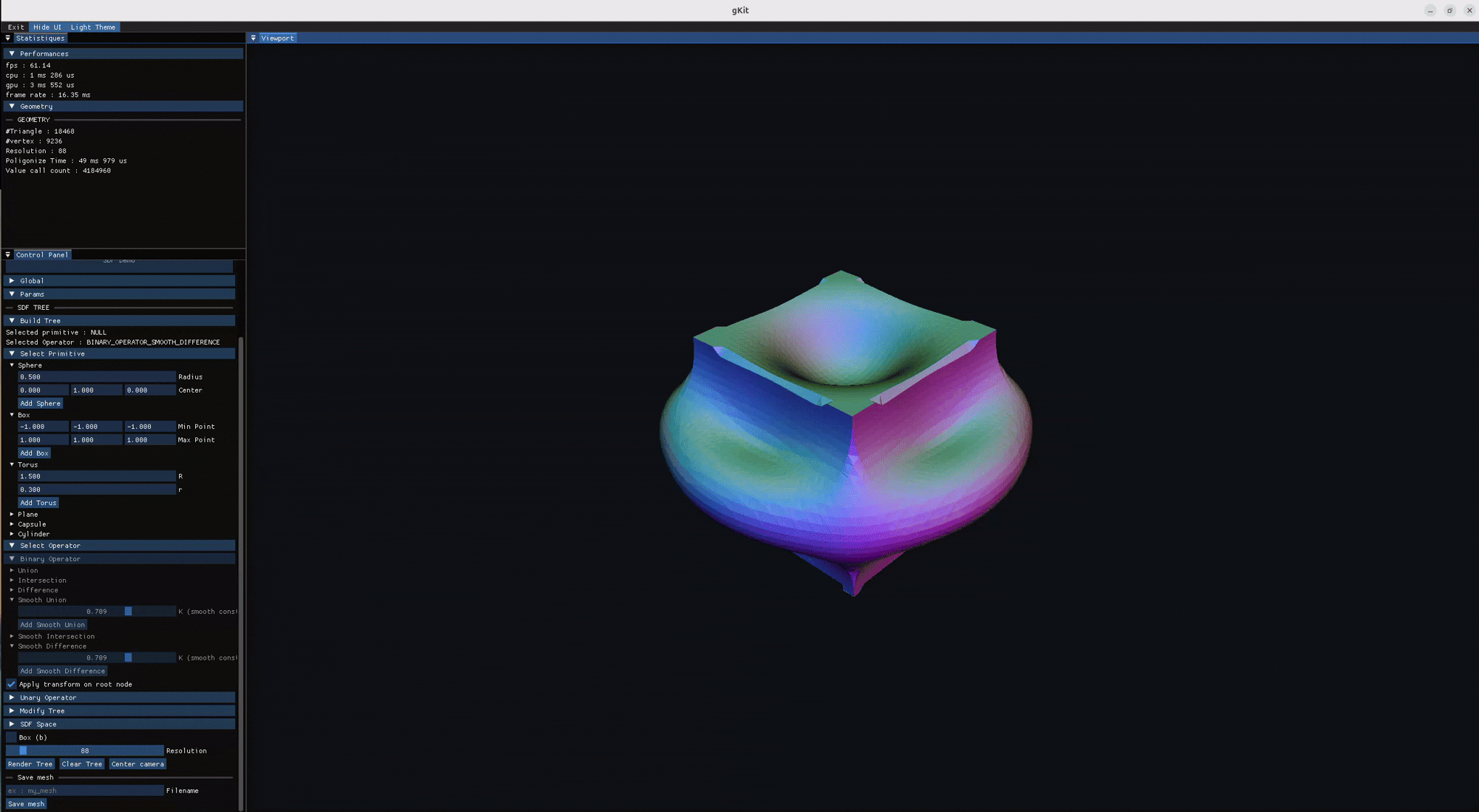Click Add Smooth Union button
The image size is (1479, 812).
pyautogui.click(x=53, y=625)
